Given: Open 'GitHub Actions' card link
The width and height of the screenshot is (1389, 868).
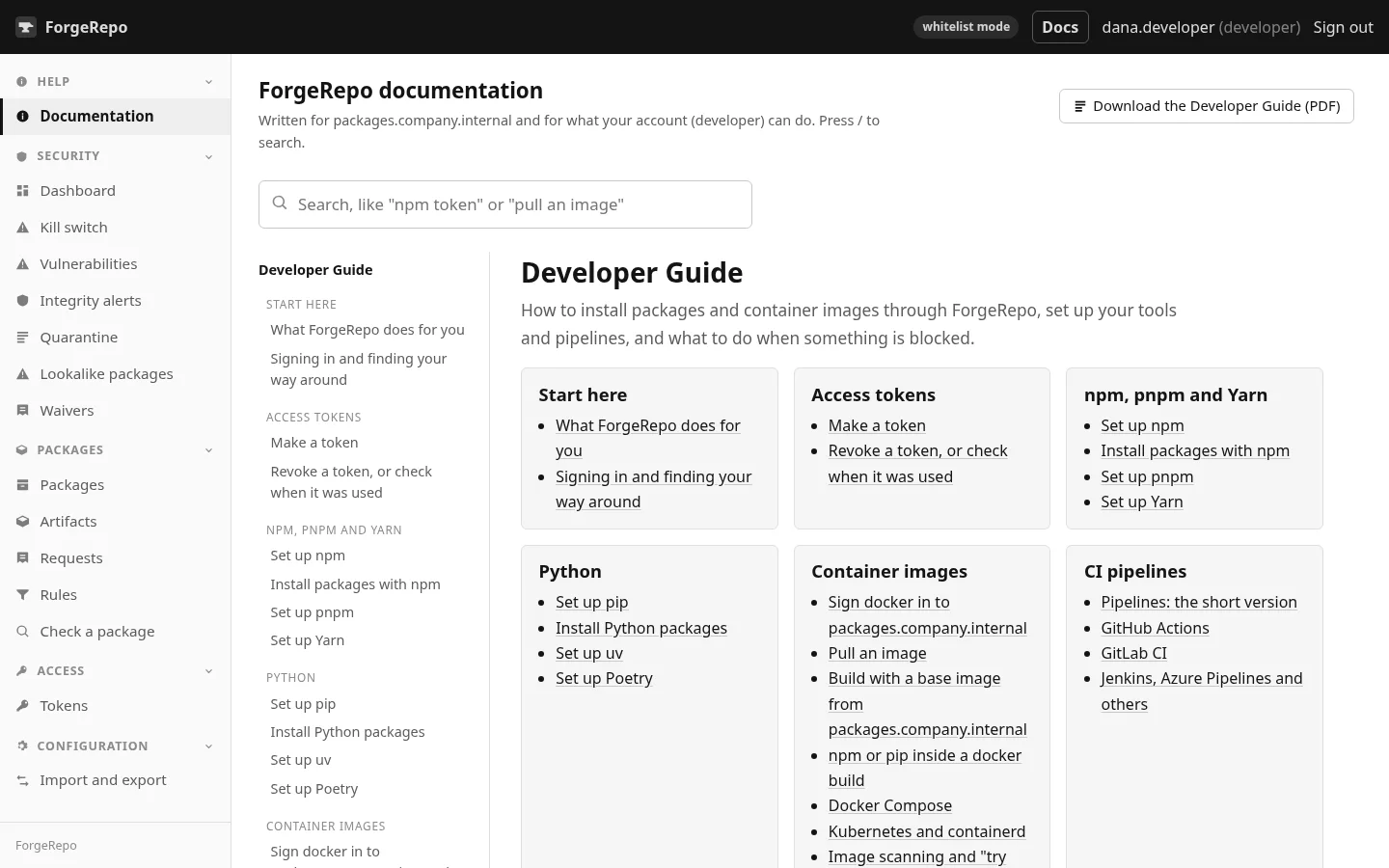Looking at the screenshot, I should click(x=1155, y=628).
